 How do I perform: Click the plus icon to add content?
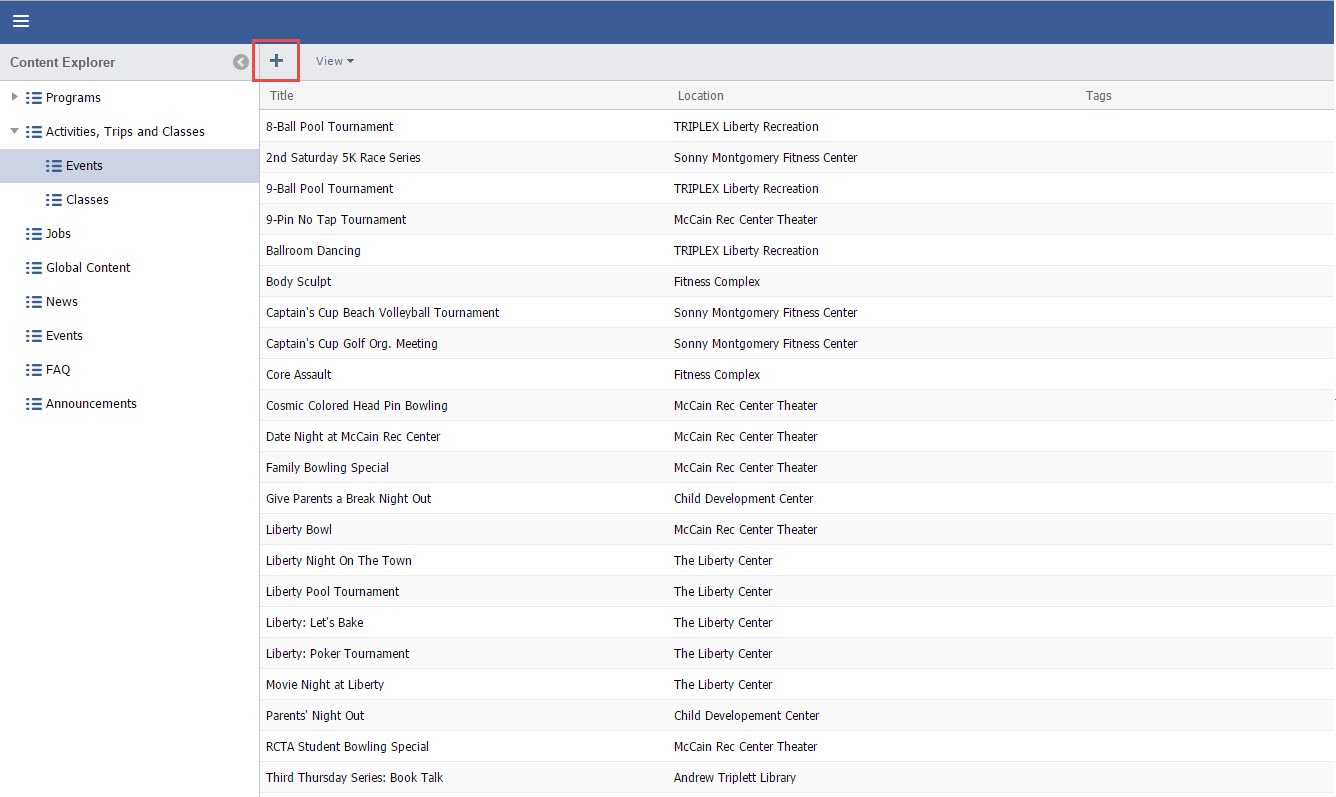[x=276, y=61]
